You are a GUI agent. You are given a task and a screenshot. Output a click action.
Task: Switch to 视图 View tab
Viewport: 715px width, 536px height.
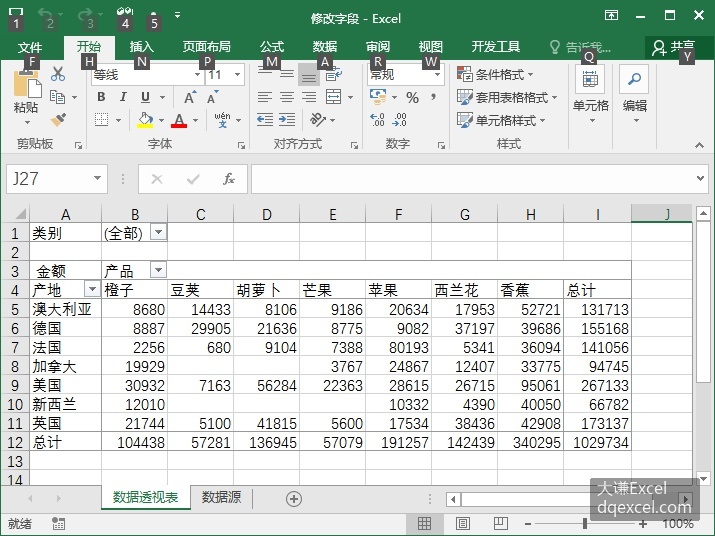point(430,47)
